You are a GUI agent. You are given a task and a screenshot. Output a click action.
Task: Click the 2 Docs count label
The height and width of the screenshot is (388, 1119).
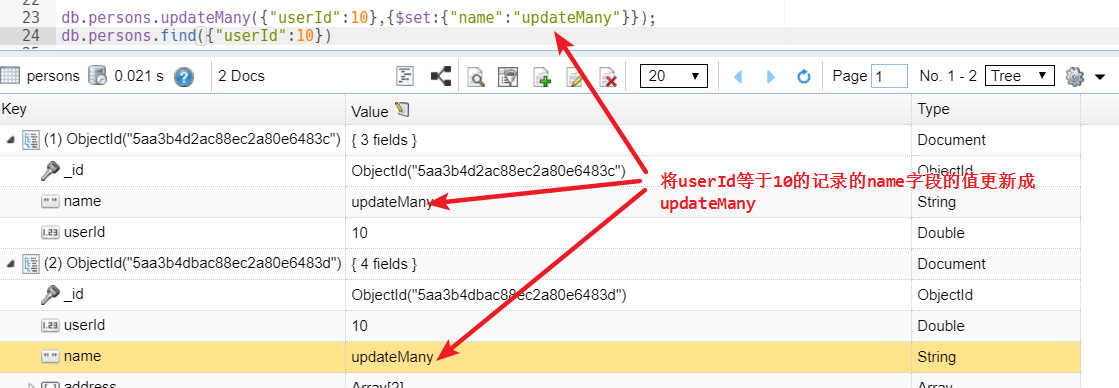(241, 76)
